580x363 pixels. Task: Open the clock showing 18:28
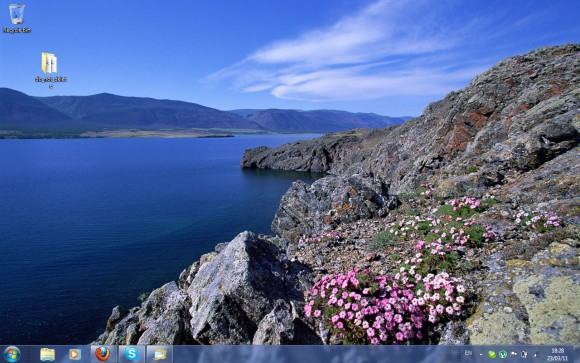(x=557, y=354)
